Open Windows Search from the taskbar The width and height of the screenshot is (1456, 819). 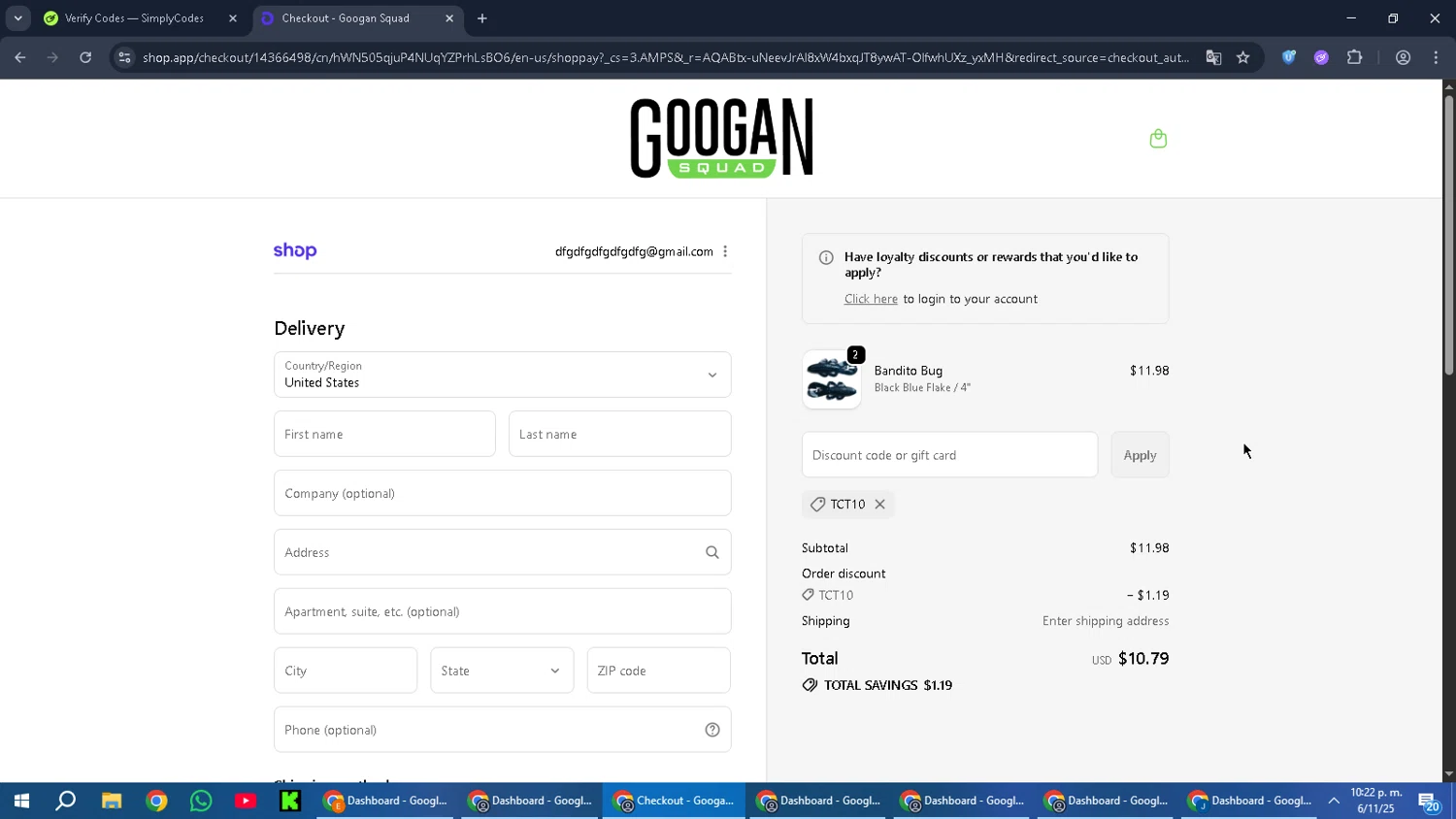coord(65,801)
